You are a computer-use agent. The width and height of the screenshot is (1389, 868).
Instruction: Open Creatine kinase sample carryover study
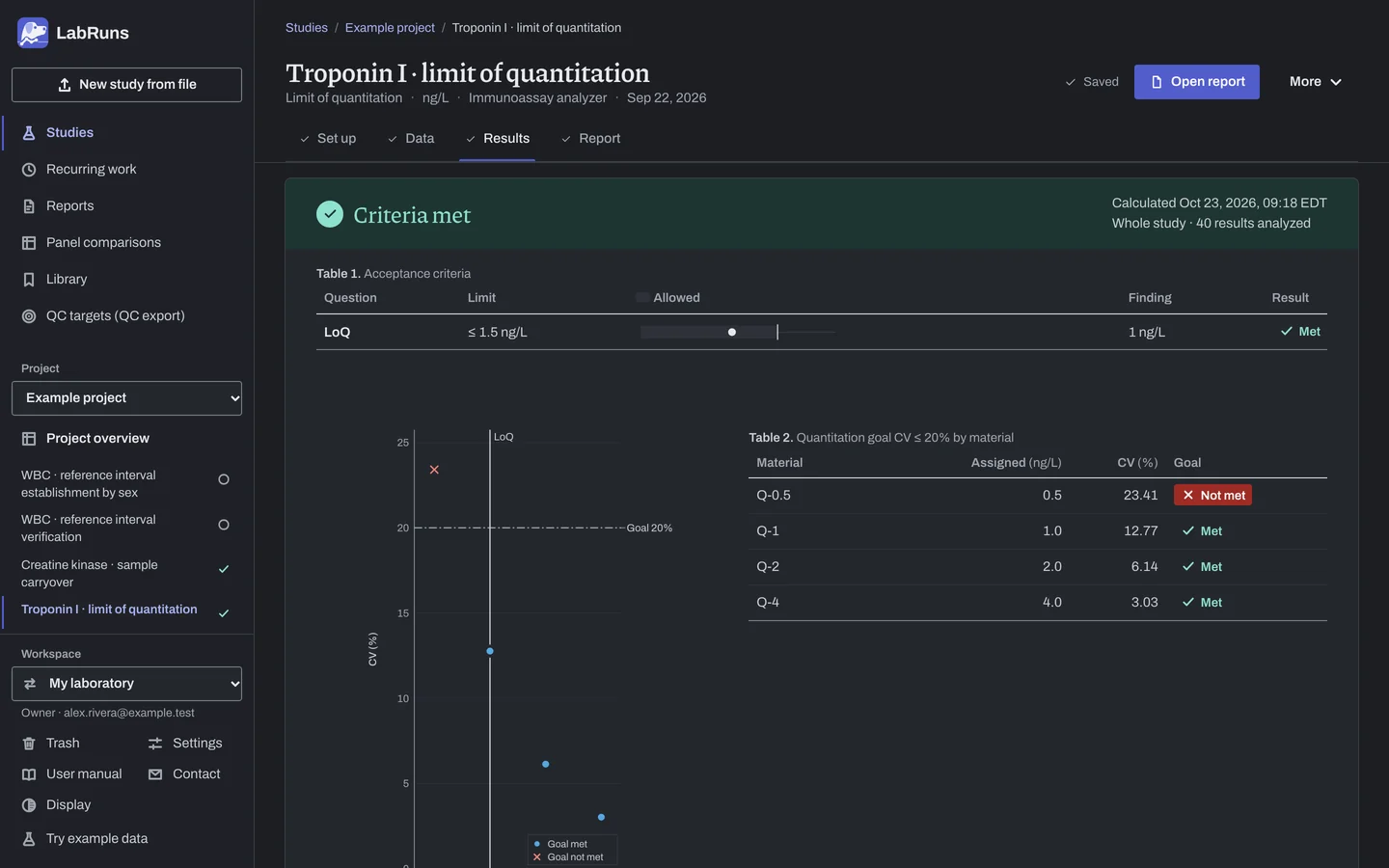(x=125, y=574)
